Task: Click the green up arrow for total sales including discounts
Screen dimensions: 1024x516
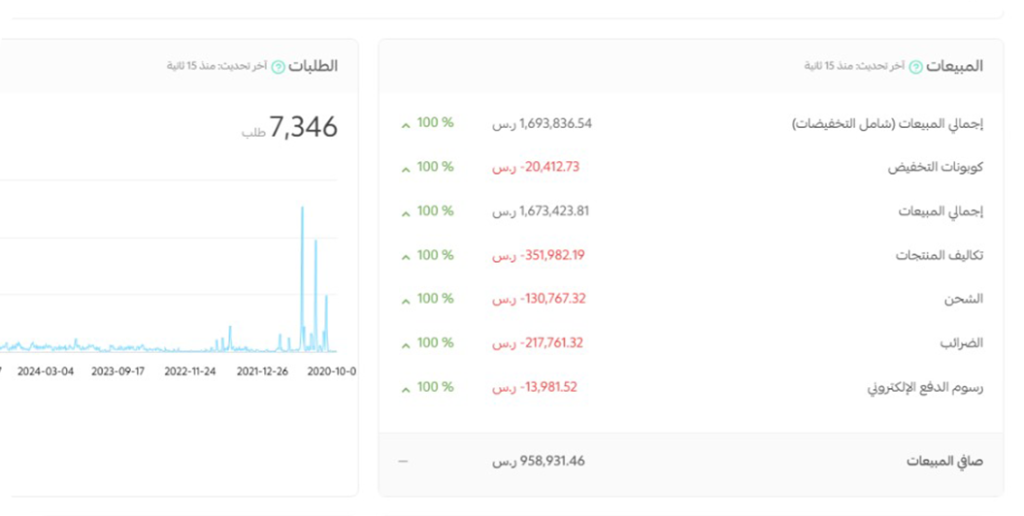Action: pos(405,125)
